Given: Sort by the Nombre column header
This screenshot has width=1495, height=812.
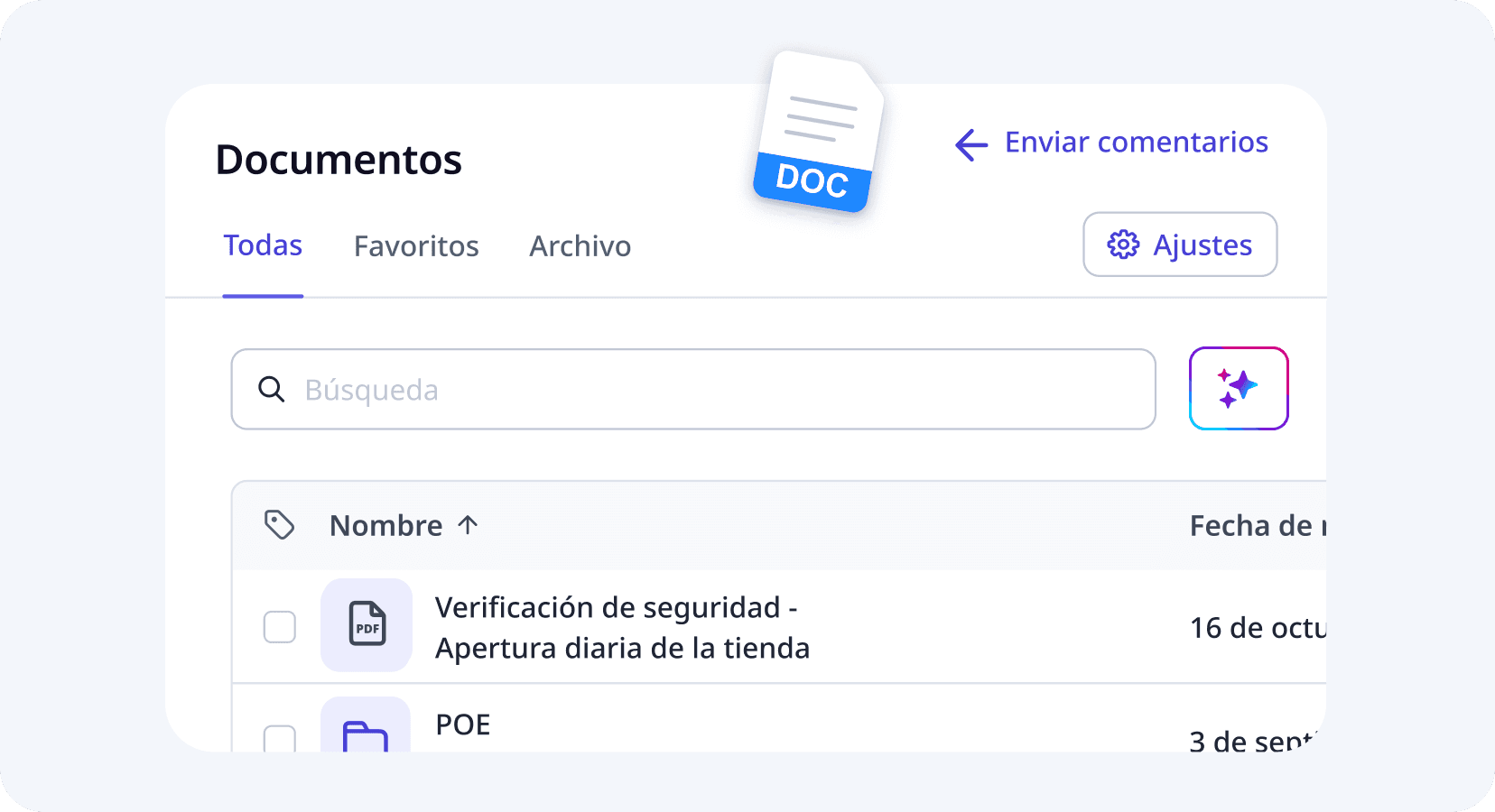Looking at the screenshot, I should click(x=386, y=525).
